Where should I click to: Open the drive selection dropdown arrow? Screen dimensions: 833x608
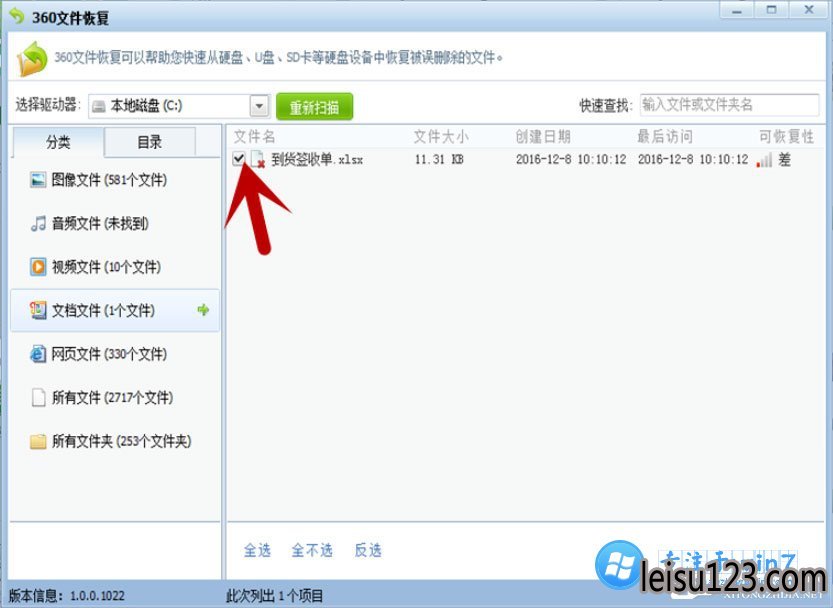[x=259, y=106]
